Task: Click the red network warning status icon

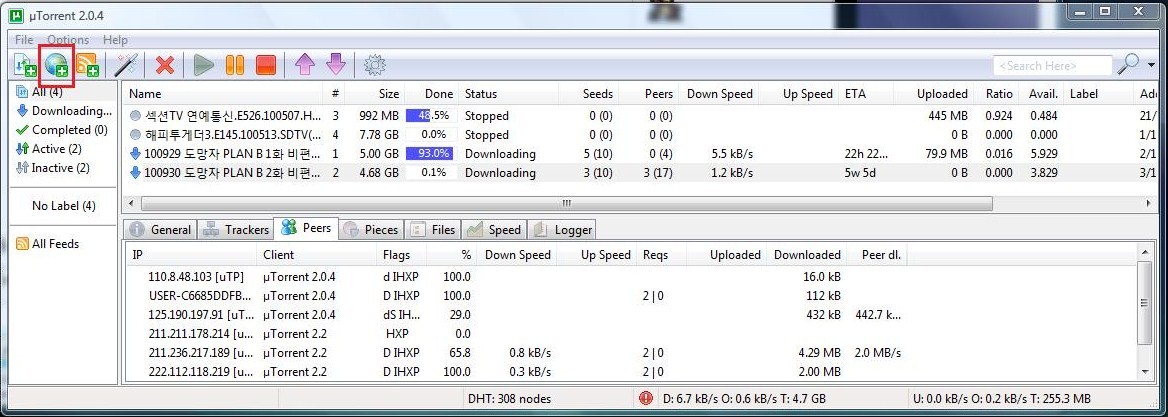Action: coord(647,398)
